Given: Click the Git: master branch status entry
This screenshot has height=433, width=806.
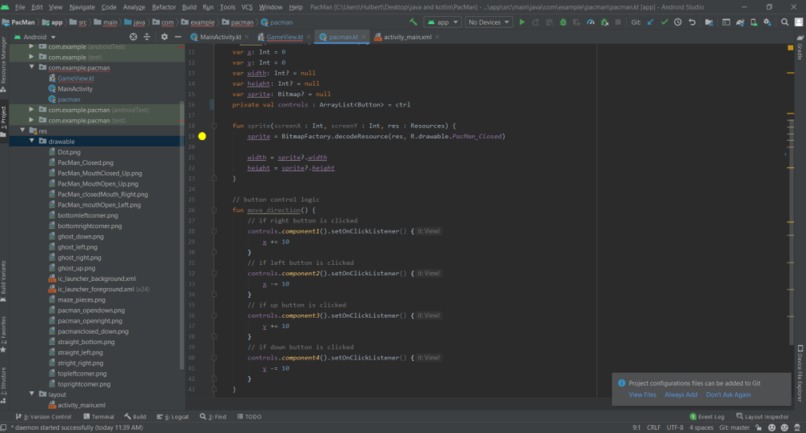Looking at the screenshot, I should pyautogui.click(x=734, y=427).
